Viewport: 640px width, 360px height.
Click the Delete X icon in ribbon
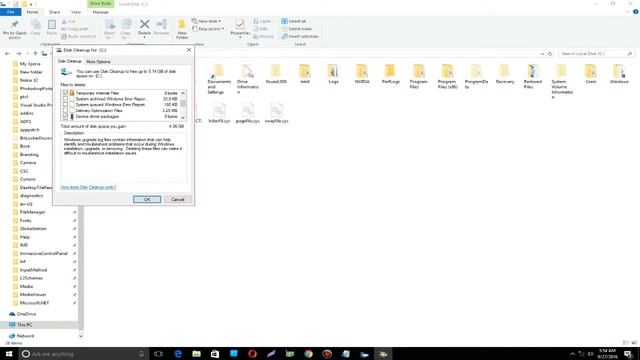(x=144, y=24)
